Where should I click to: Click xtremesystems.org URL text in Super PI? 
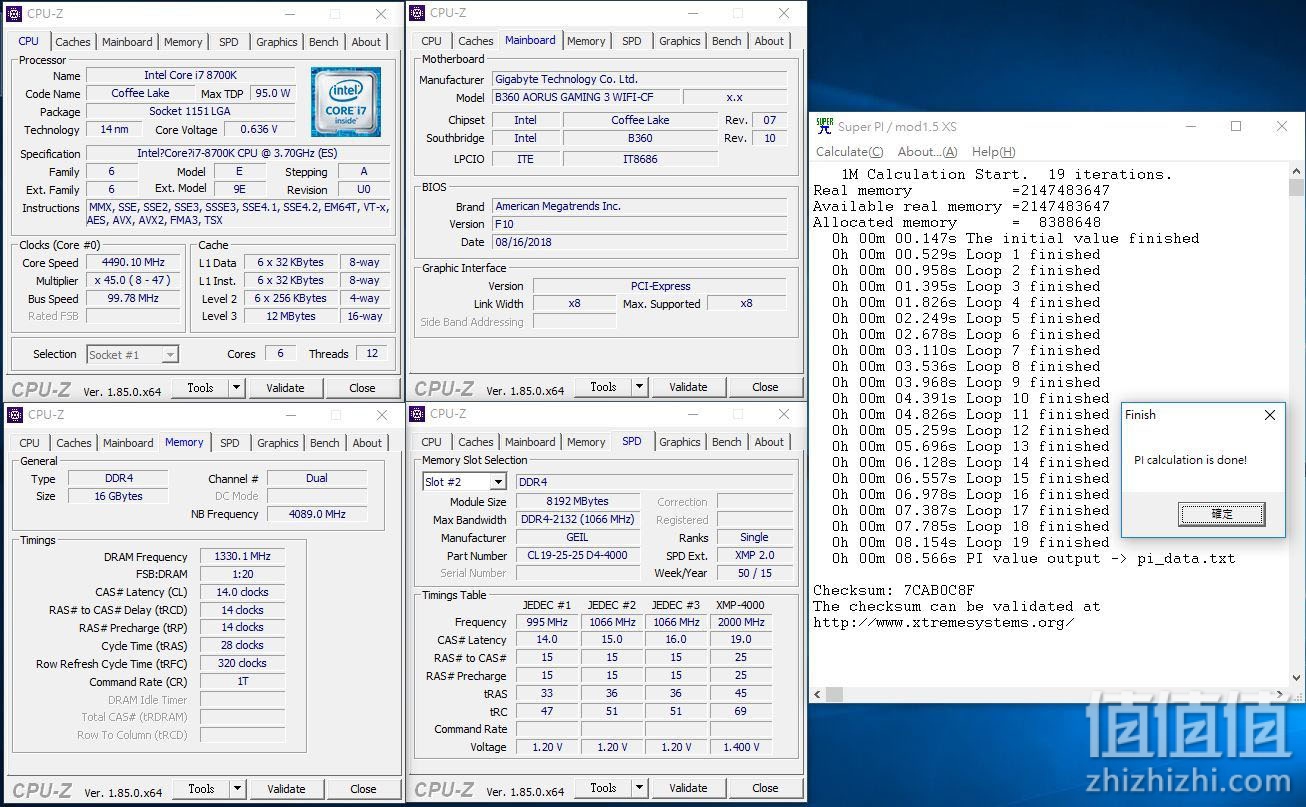[944, 622]
